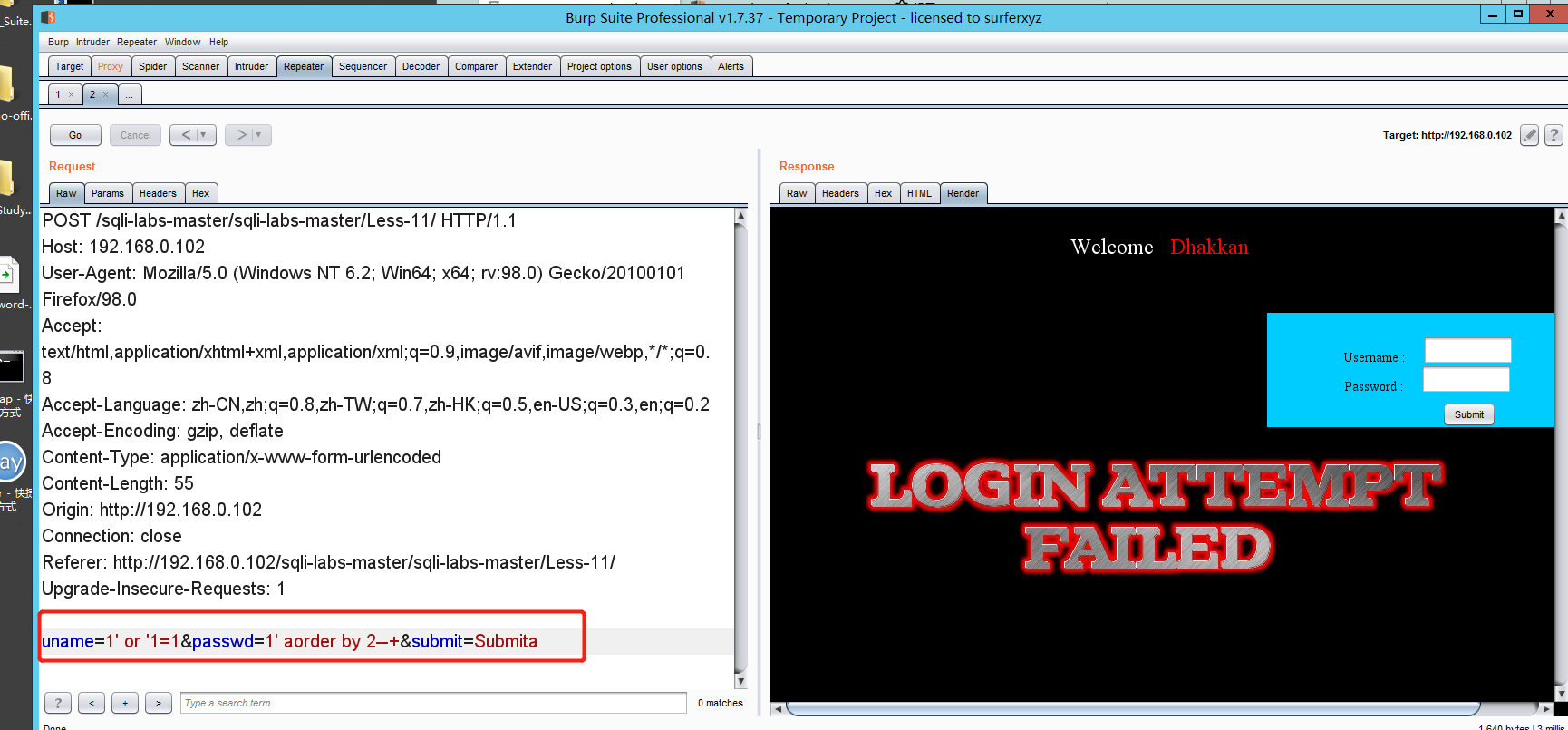The image size is (1568, 730).
Task: Add a new Repeater tab with '...'
Action: (130, 94)
